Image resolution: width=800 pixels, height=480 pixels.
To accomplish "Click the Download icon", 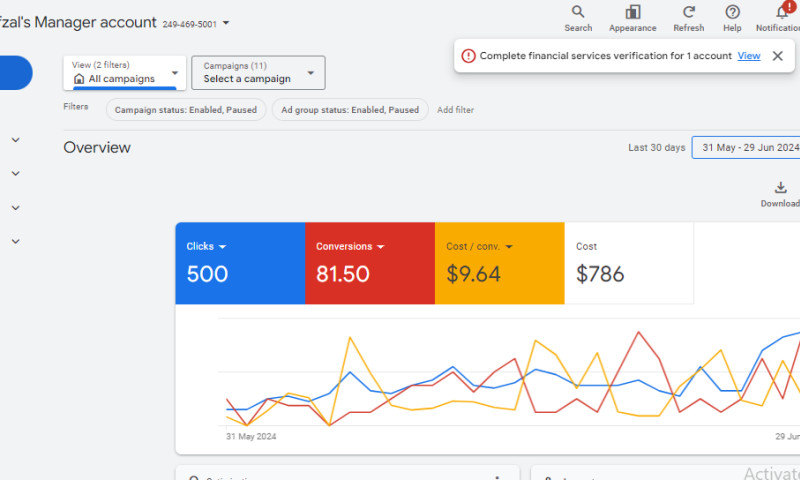I will [x=780, y=188].
